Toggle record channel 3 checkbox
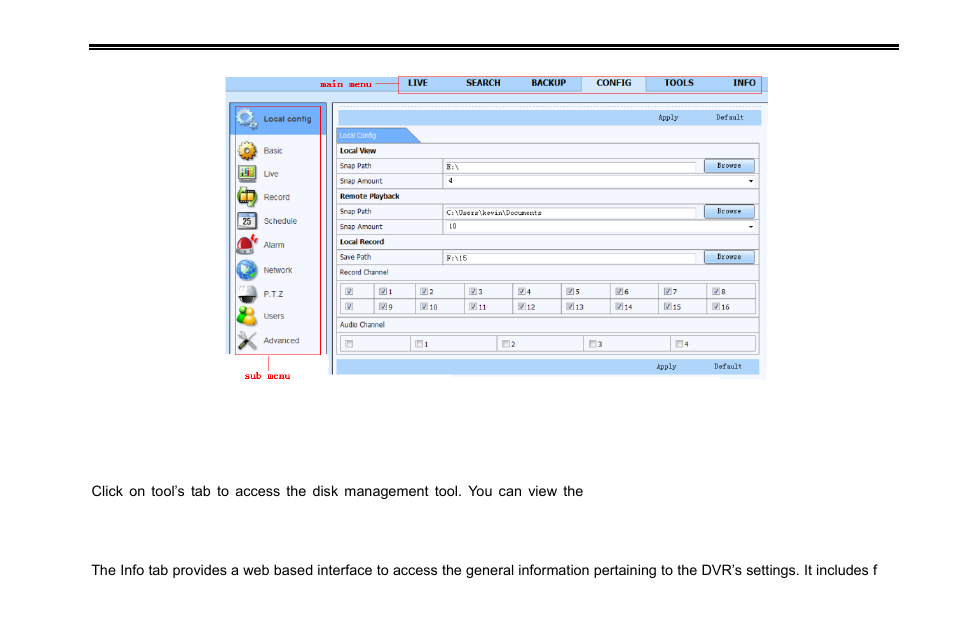This screenshot has width=954, height=636. (x=473, y=292)
